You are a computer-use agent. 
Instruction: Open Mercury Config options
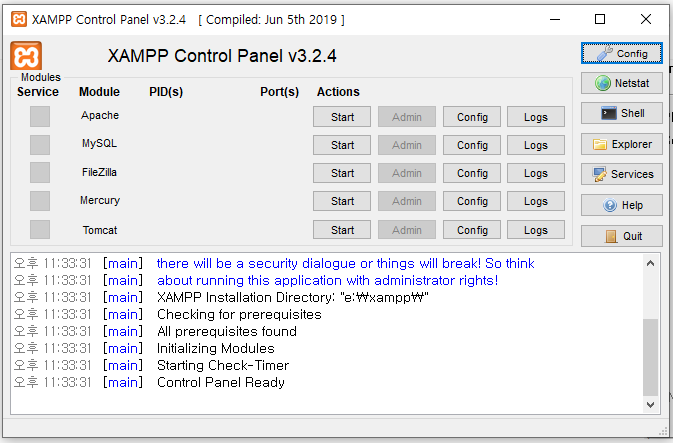point(472,201)
